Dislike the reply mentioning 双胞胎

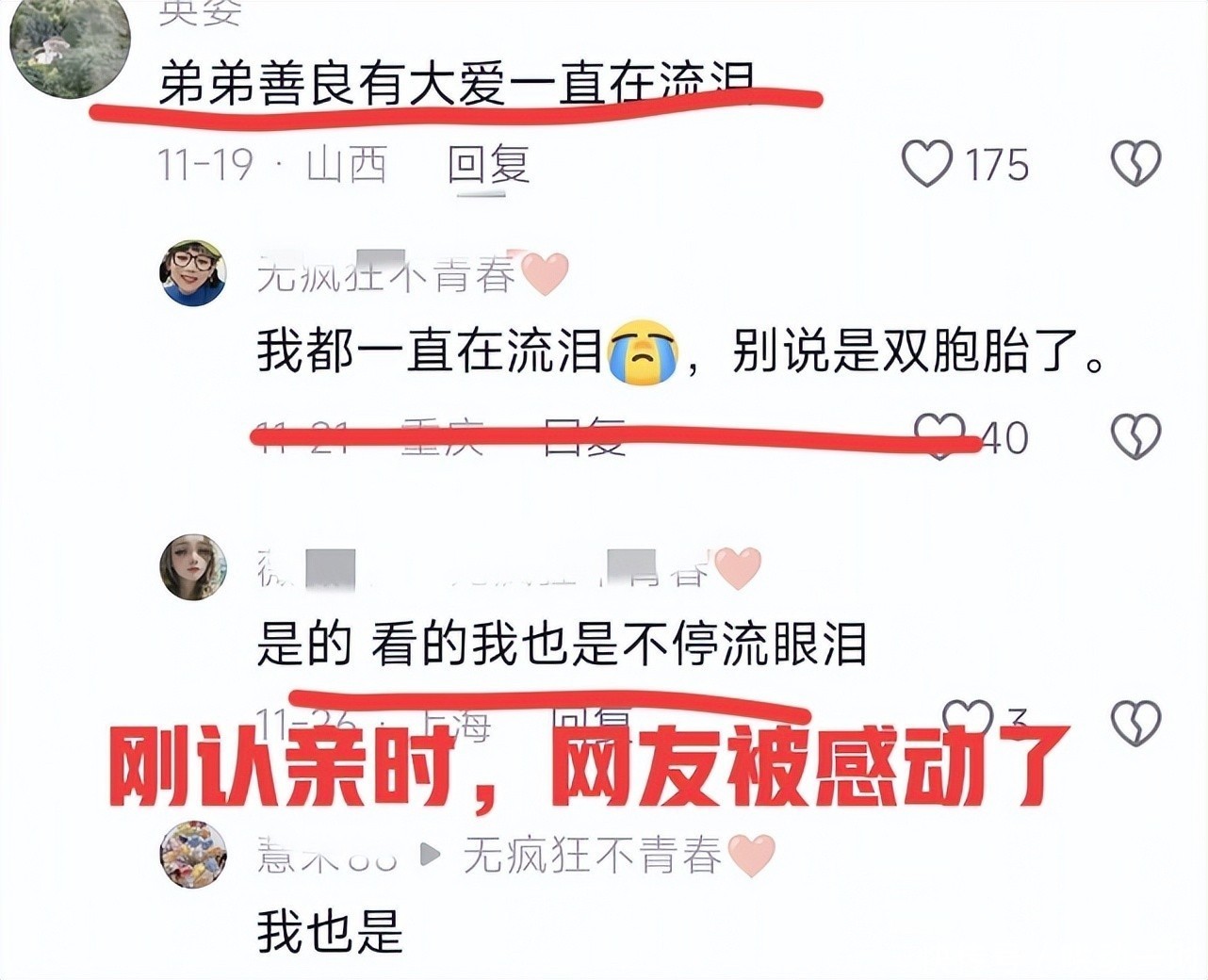[1135, 436]
